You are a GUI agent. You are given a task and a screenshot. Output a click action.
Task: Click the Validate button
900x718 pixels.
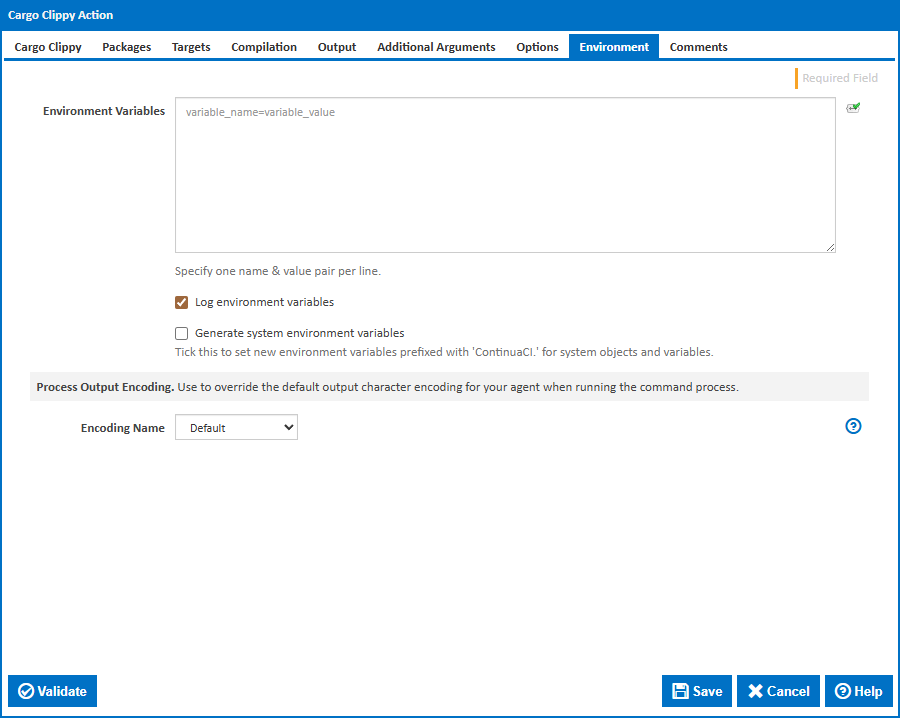[x=53, y=691]
